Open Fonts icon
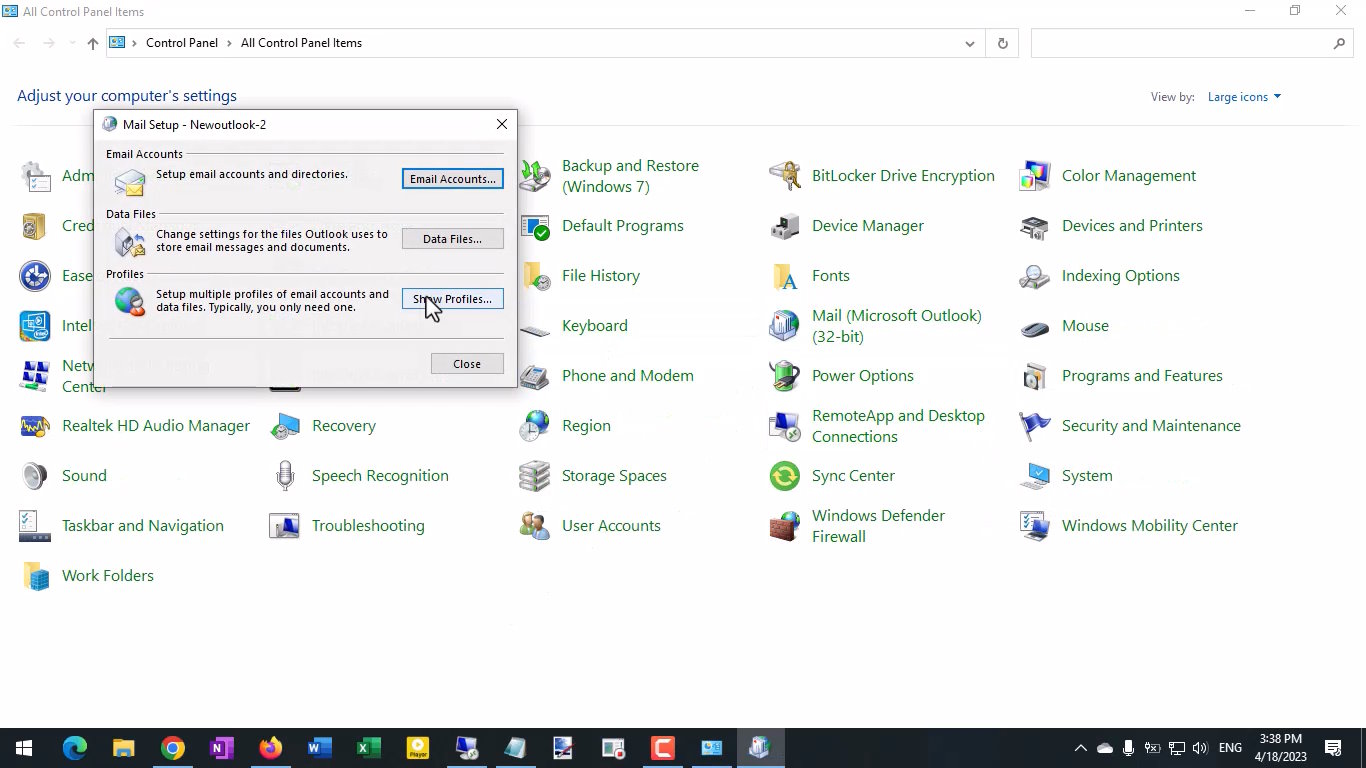Image resolution: width=1366 pixels, height=768 pixels. click(x=785, y=276)
